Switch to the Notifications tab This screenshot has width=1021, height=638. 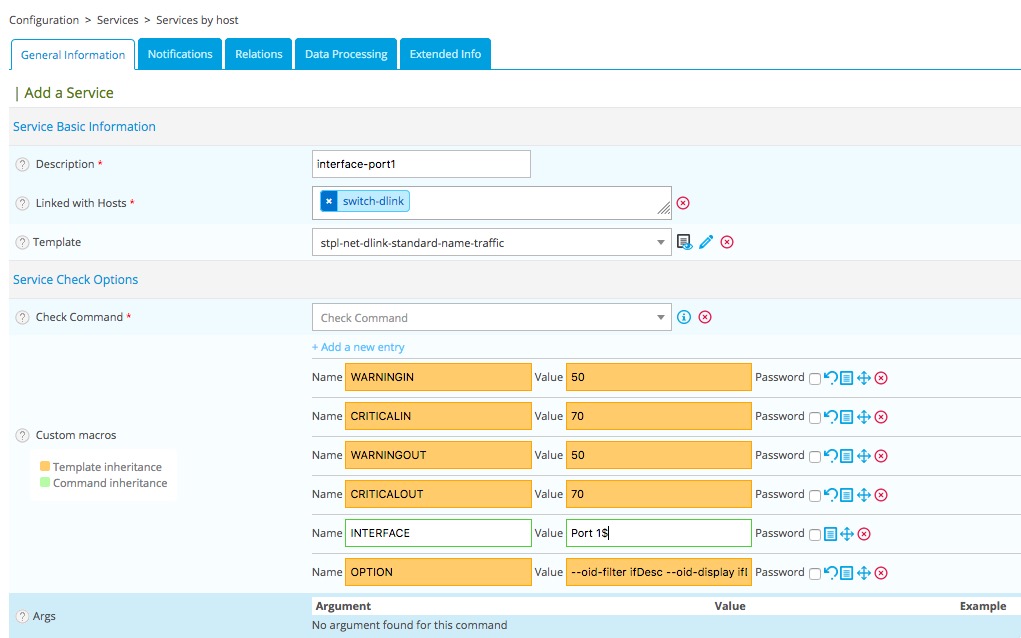[180, 54]
